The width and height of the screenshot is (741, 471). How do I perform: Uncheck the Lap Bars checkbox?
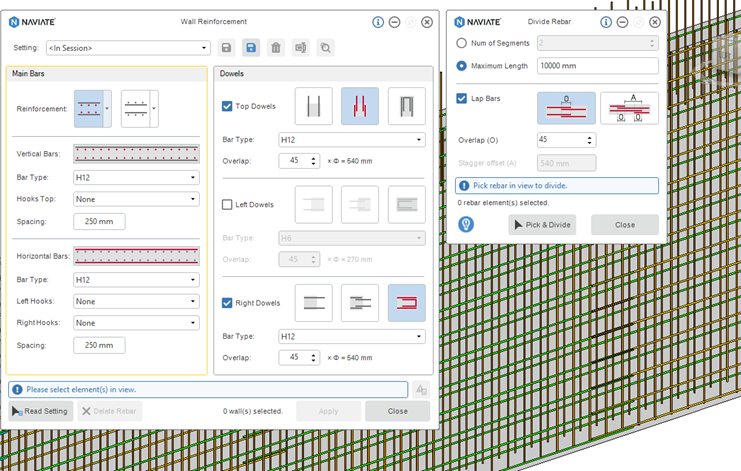click(x=461, y=99)
